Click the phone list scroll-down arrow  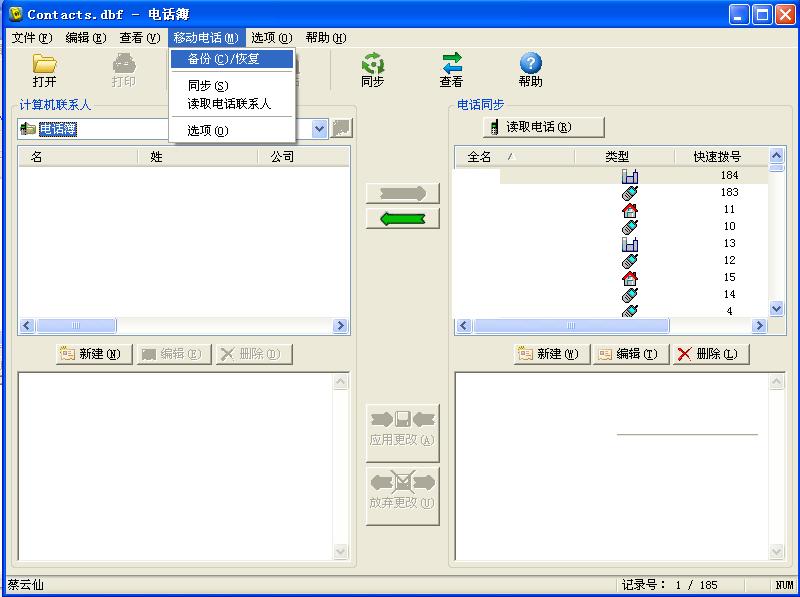pos(777,309)
